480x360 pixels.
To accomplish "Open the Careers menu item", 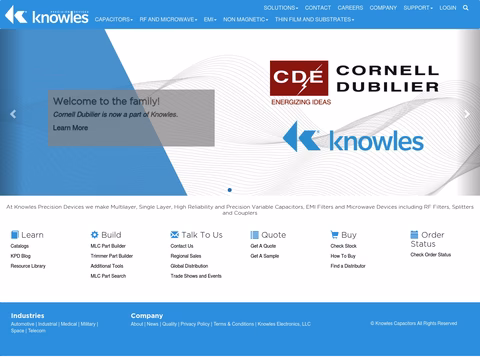I will [x=350, y=8].
